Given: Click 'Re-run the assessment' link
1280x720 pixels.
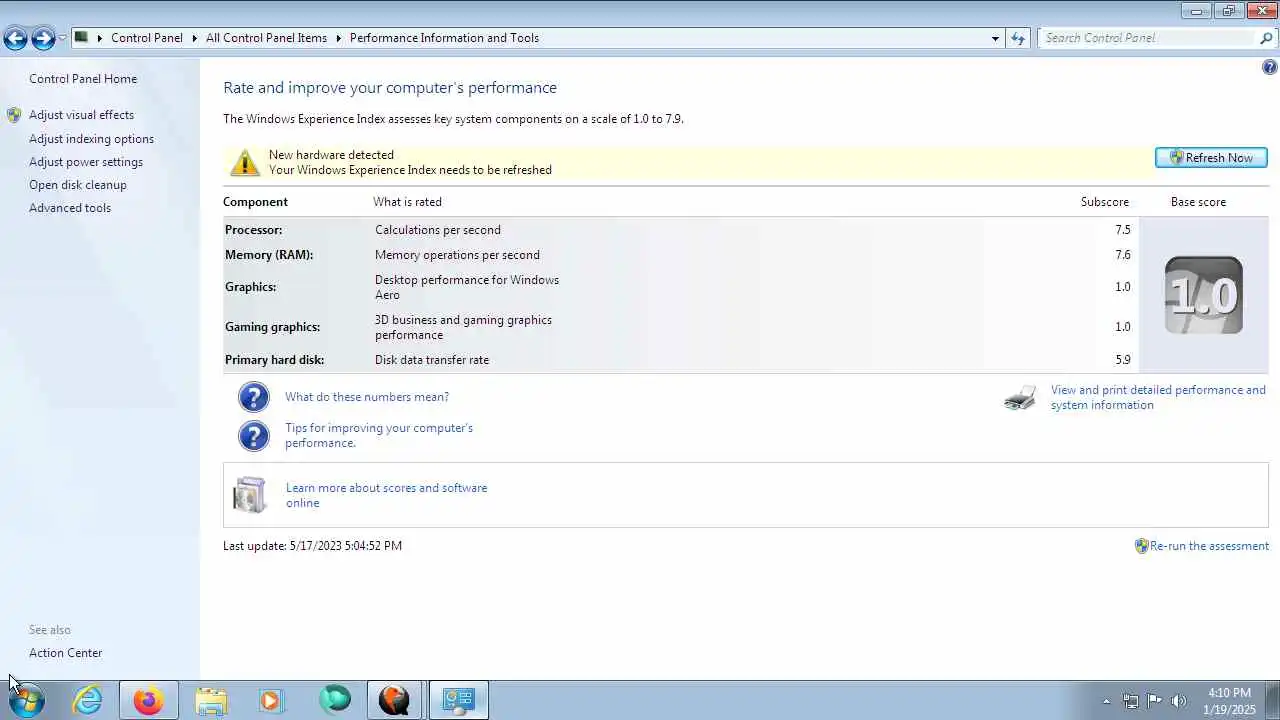Looking at the screenshot, I should [x=1209, y=546].
